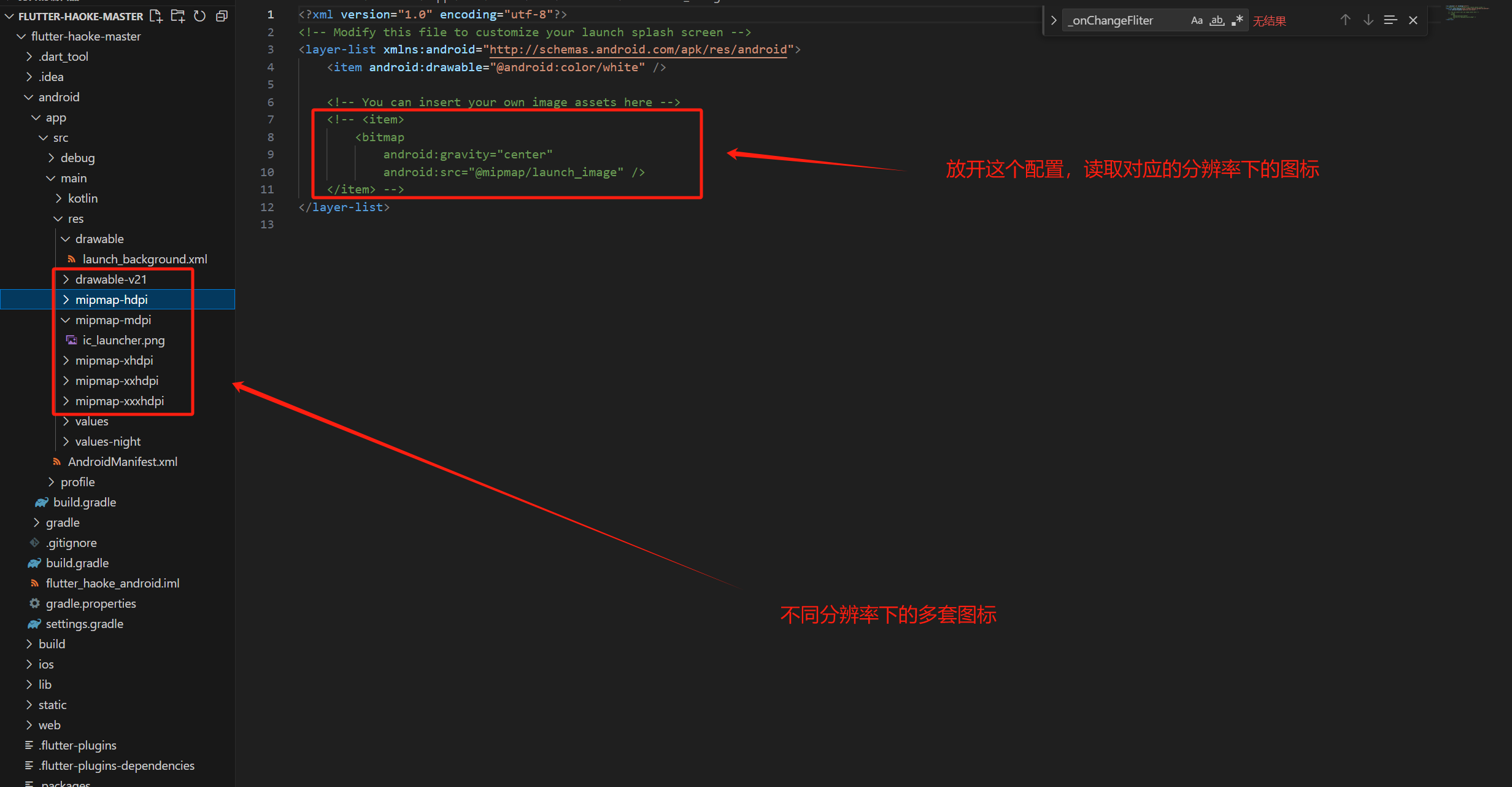Open launch_background.xml file

145,259
